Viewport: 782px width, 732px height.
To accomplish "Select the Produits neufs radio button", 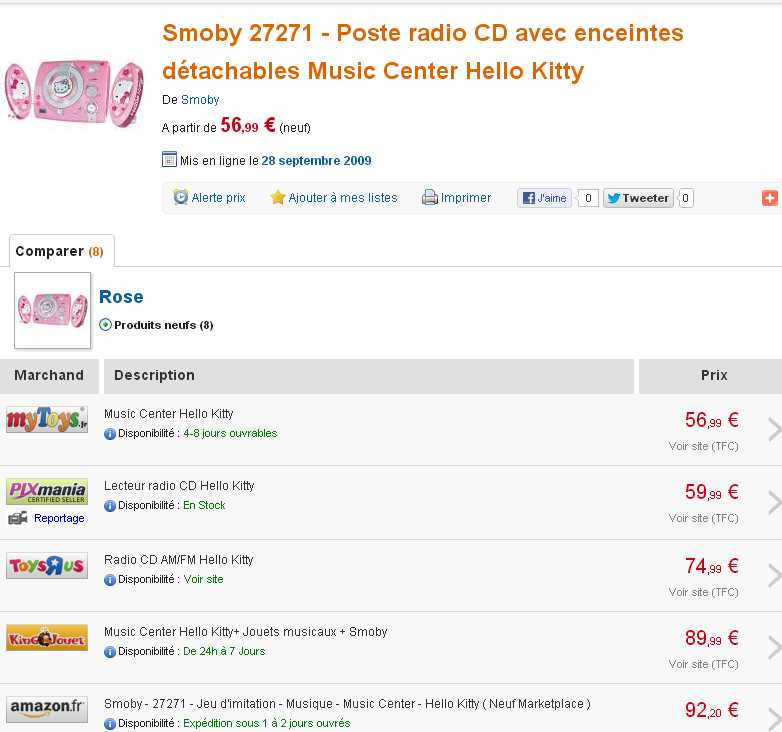I will 106,325.
